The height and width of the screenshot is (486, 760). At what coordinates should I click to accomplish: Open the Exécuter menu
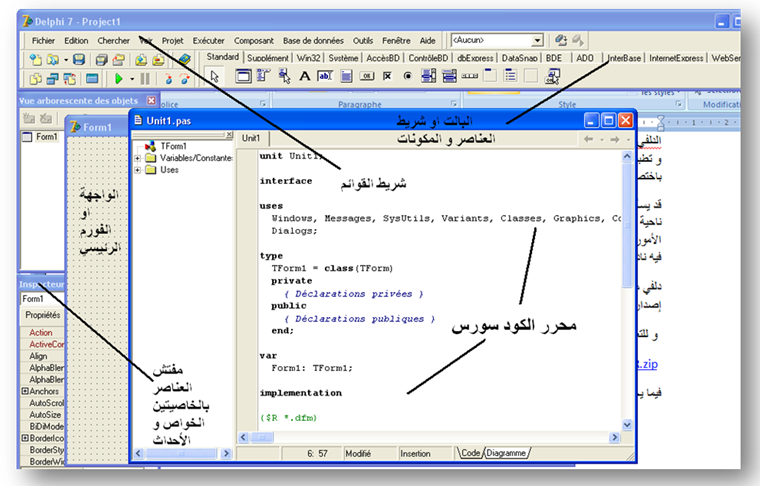point(208,41)
